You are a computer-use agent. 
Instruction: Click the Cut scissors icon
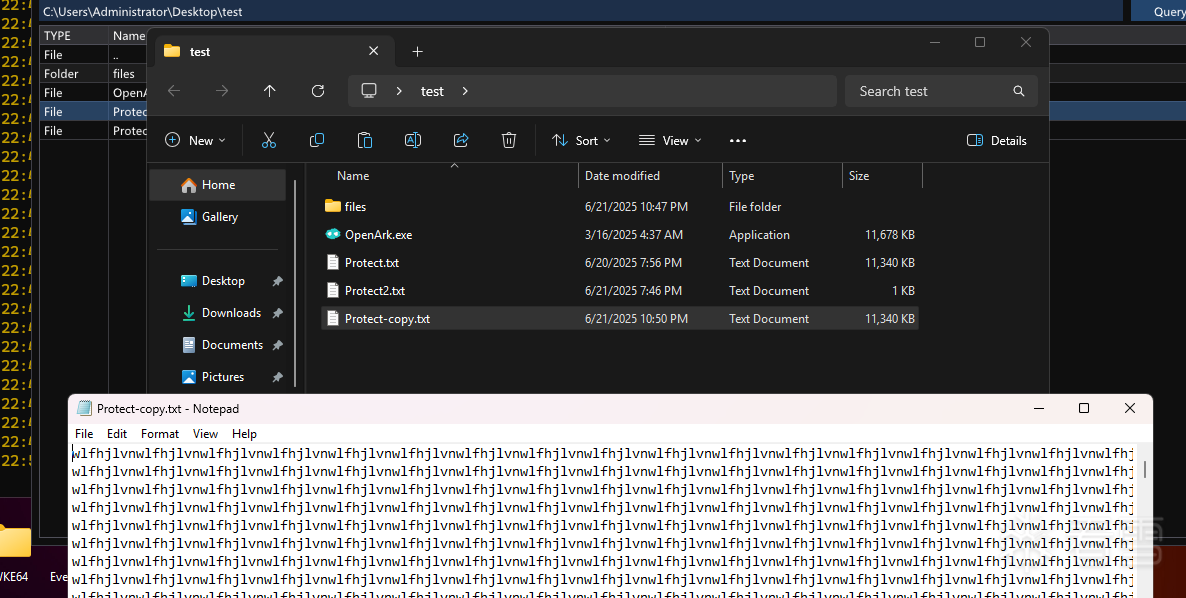[x=269, y=141]
